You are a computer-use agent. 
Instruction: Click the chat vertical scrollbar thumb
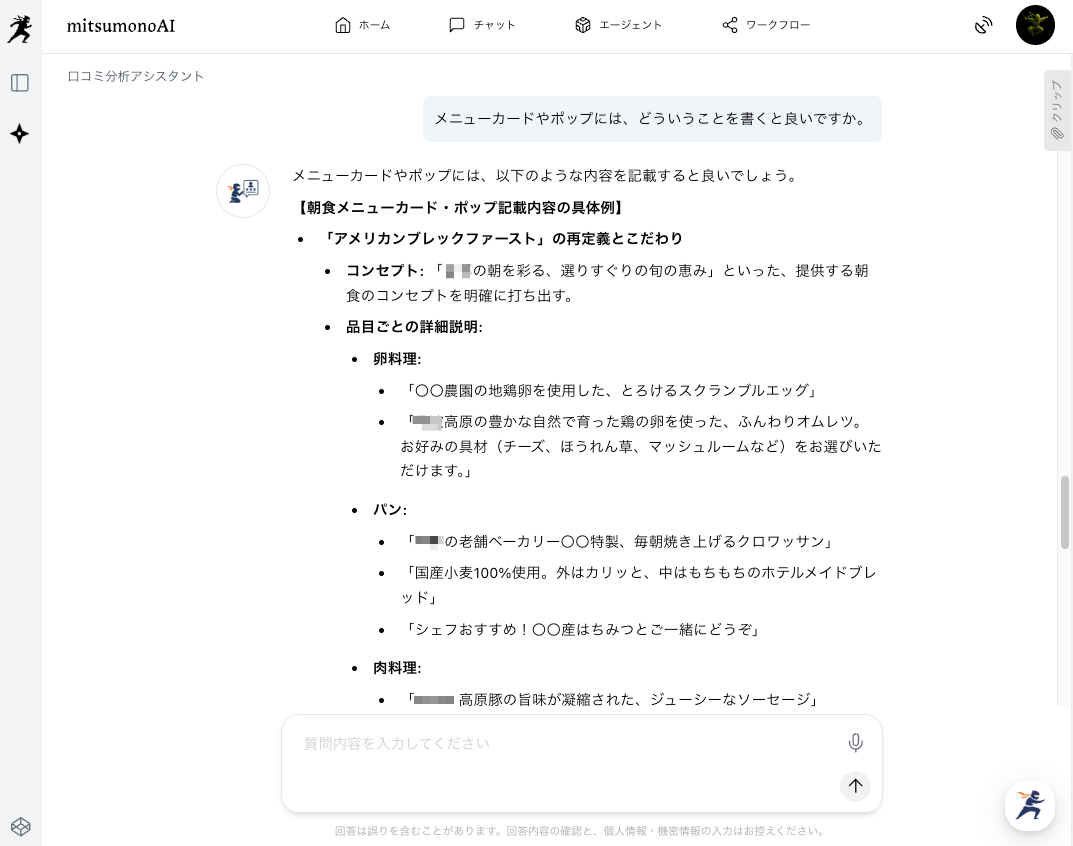pyautogui.click(x=1064, y=512)
